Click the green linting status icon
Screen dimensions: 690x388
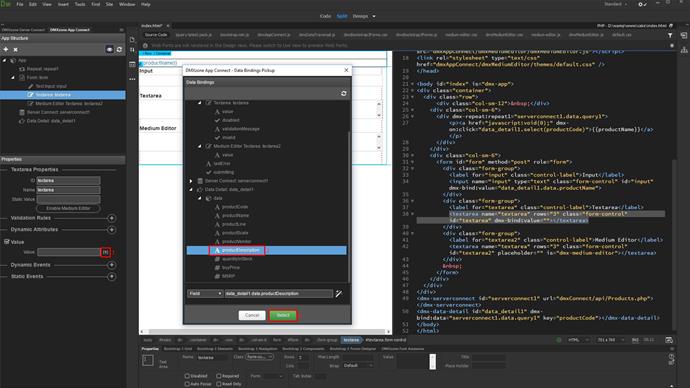tap(559, 340)
